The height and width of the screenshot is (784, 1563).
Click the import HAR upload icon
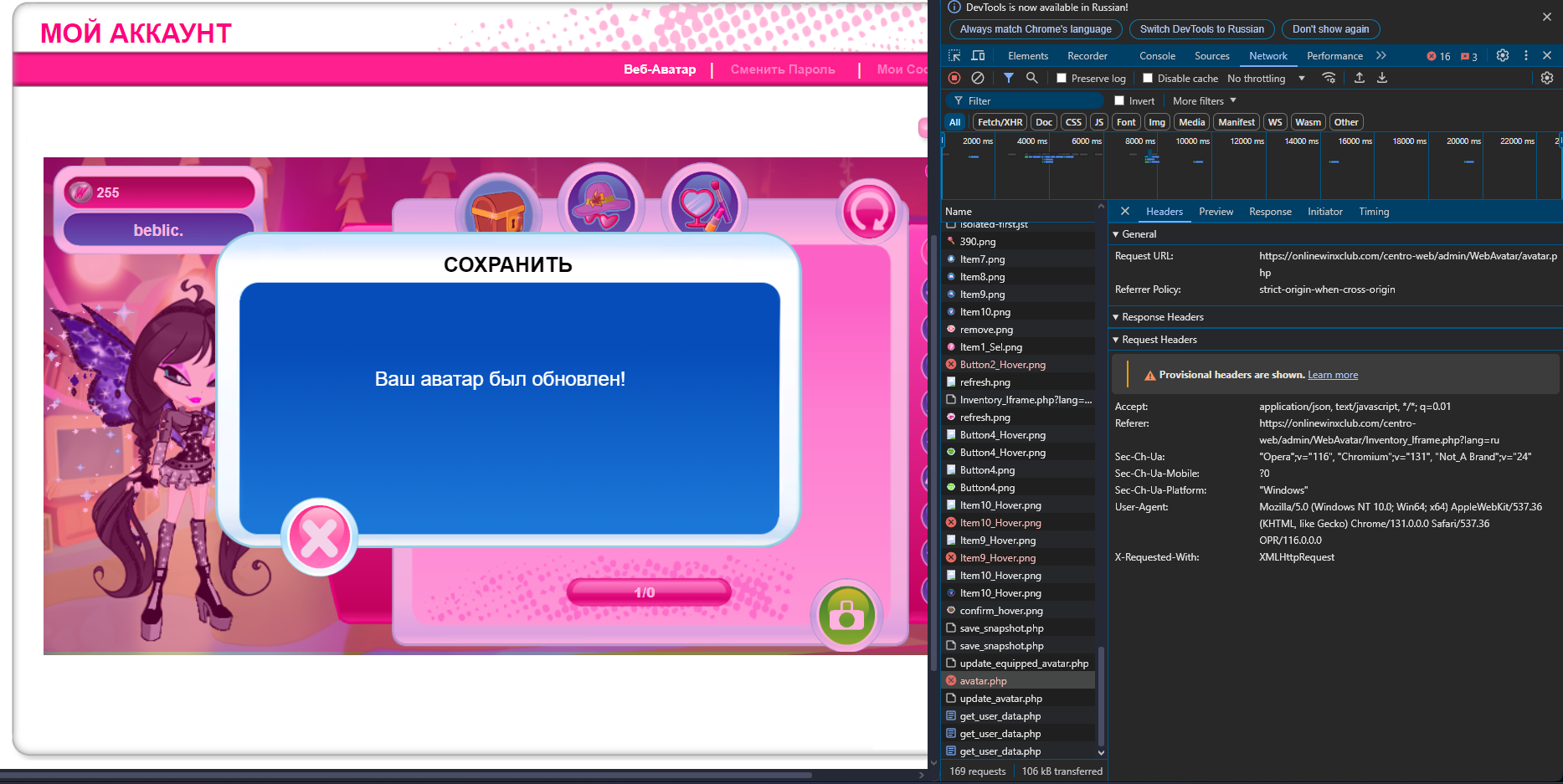coord(1360,78)
